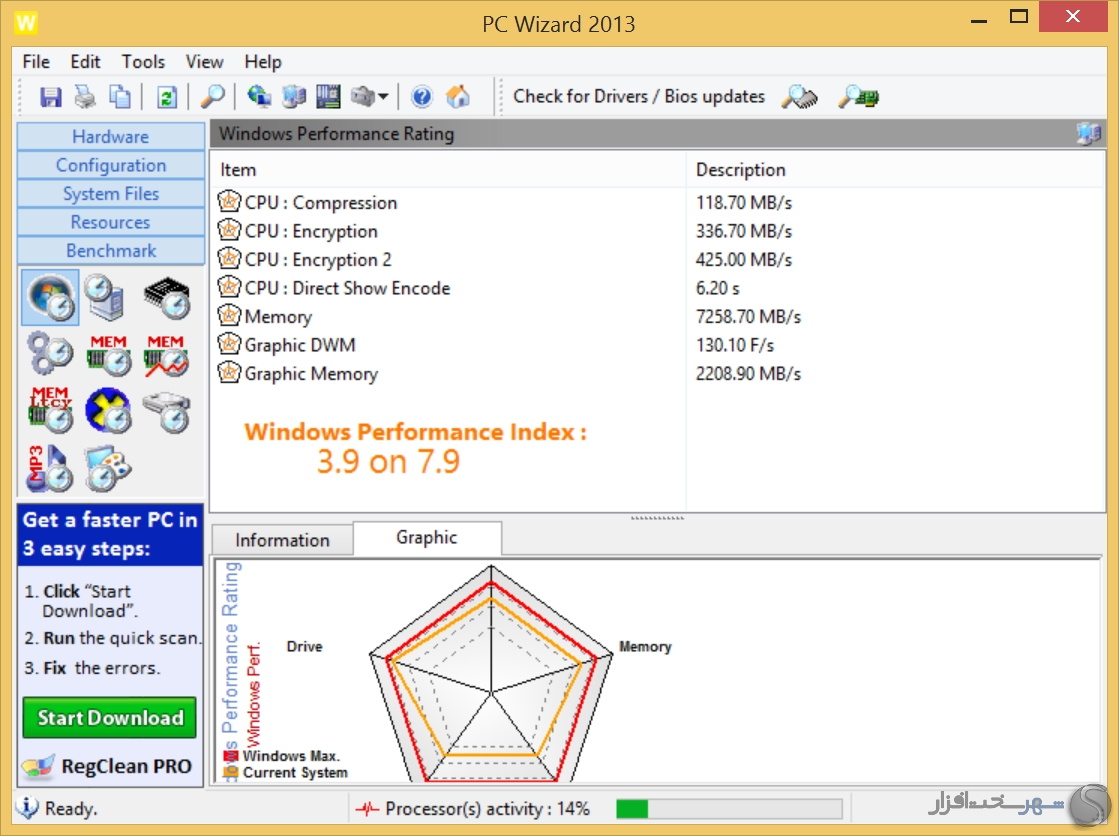
Task: Expand the Configuration category
Action: [x=111, y=165]
